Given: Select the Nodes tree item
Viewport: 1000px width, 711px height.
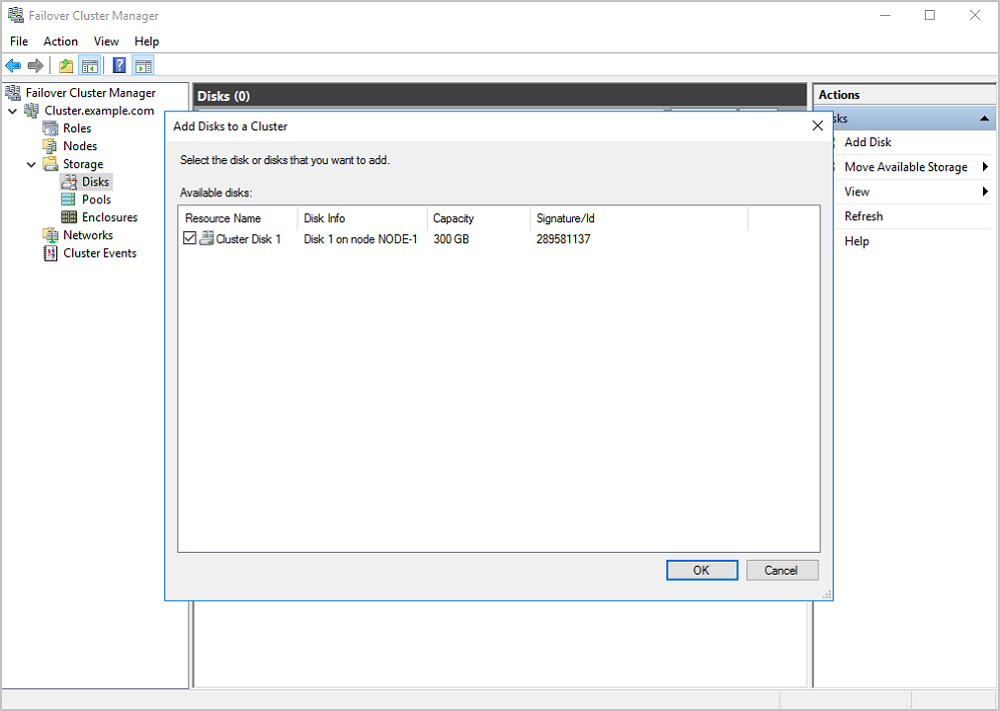Looking at the screenshot, I should [x=80, y=146].
